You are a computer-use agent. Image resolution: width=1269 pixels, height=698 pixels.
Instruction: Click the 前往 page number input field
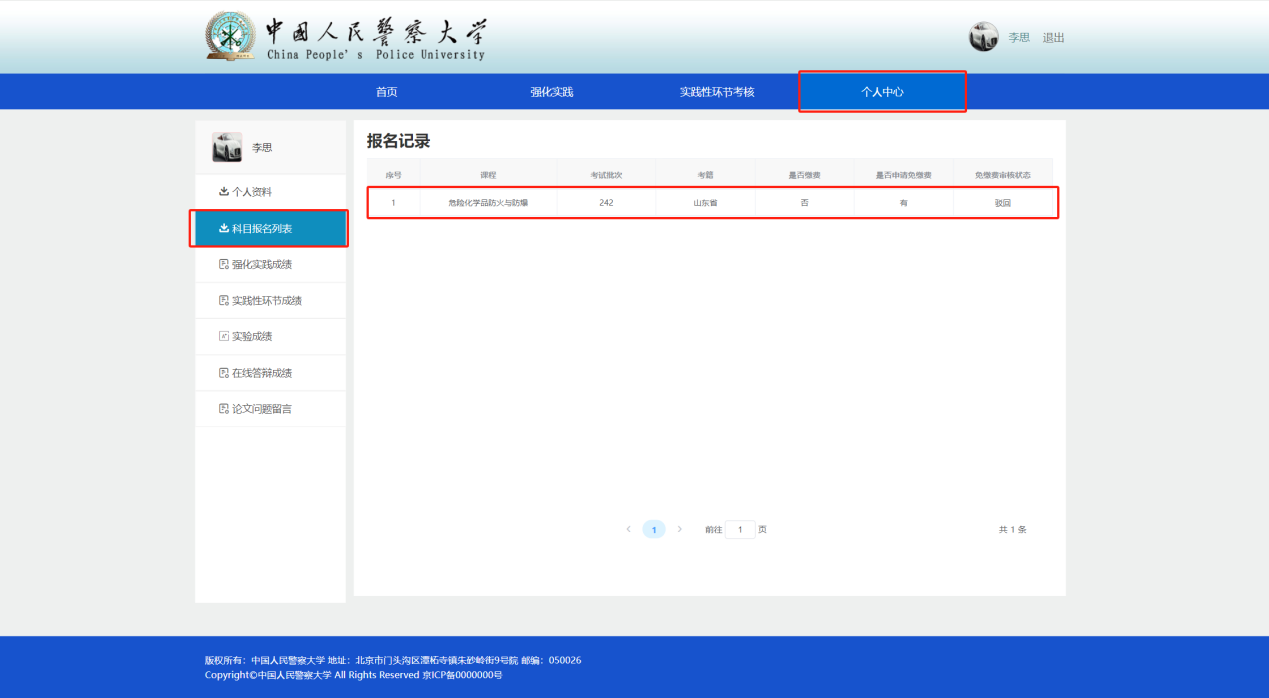(740, 529)
